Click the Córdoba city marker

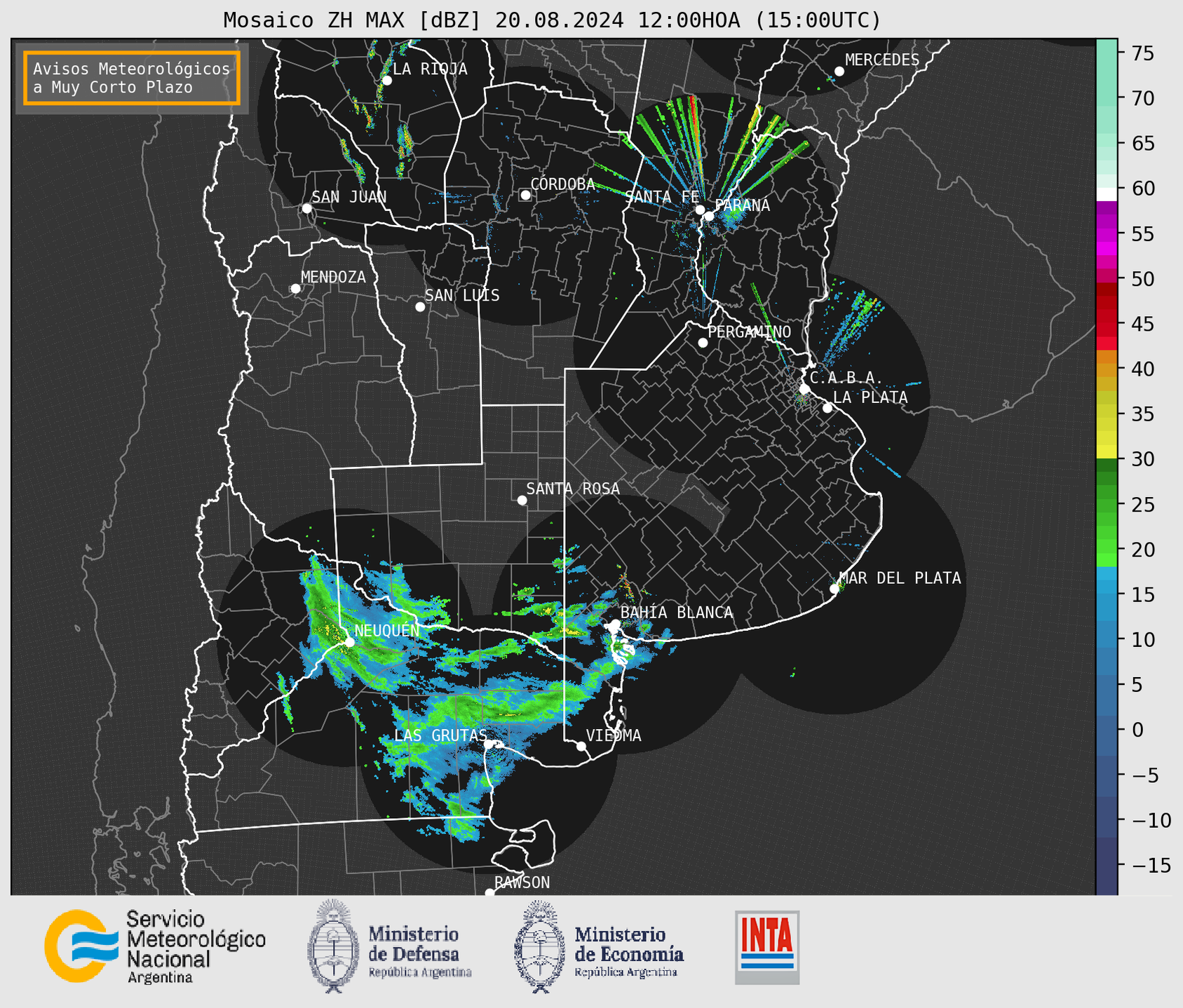click(525, 195)
